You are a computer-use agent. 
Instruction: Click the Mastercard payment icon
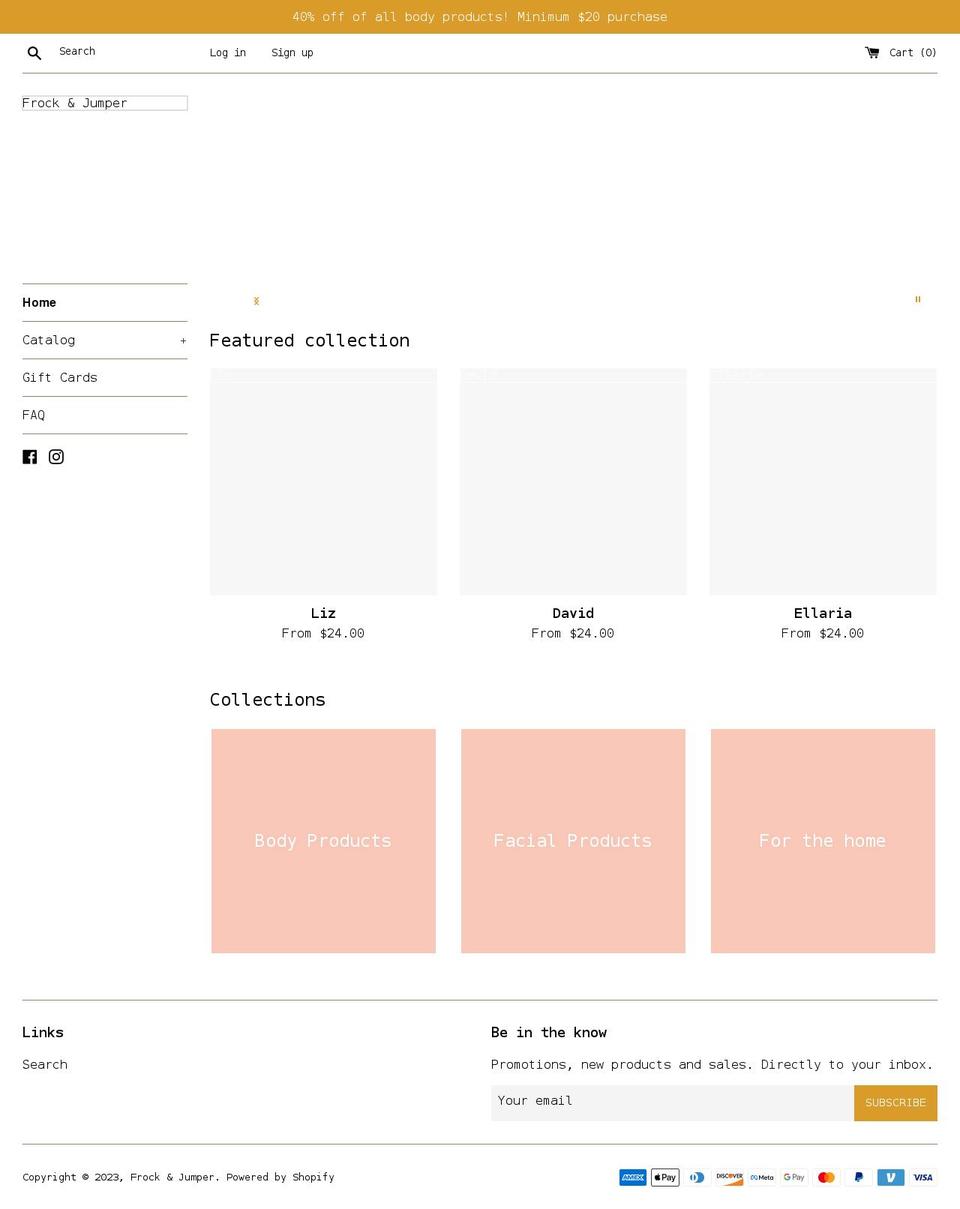(x=826, y=1177)
